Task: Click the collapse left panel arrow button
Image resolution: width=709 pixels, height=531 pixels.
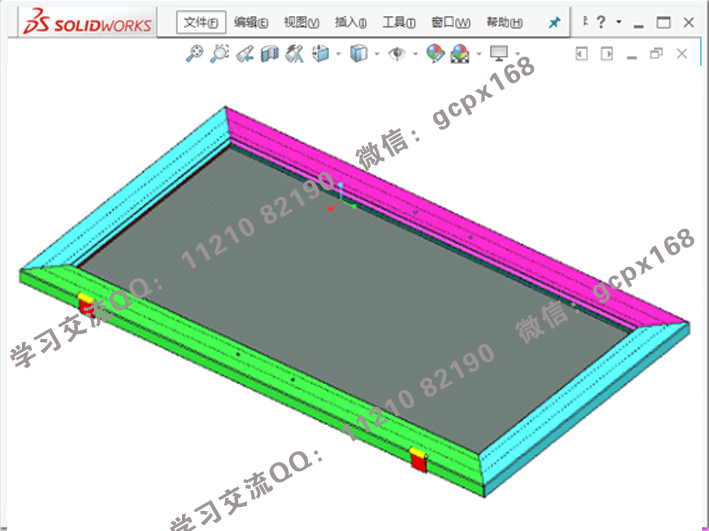Action: coord(581,54)
